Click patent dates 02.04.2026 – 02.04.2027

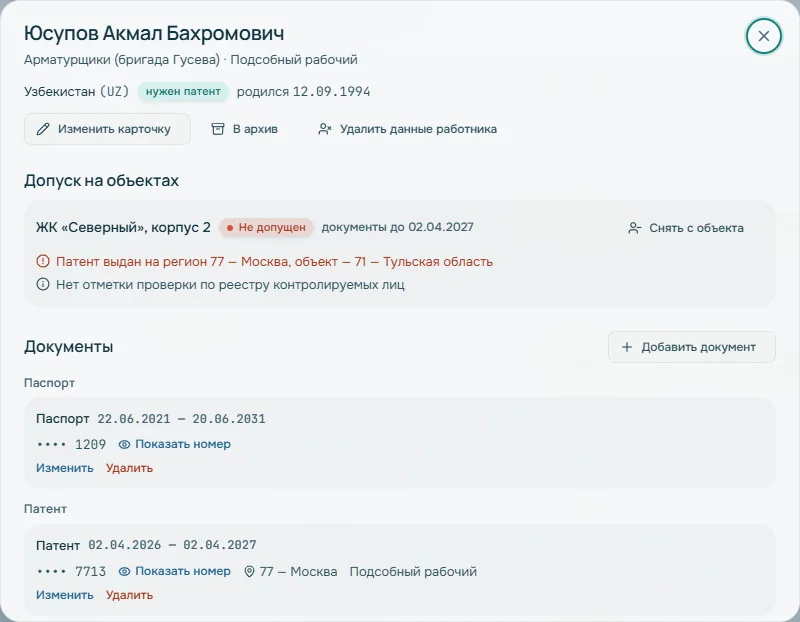[172, 545]
